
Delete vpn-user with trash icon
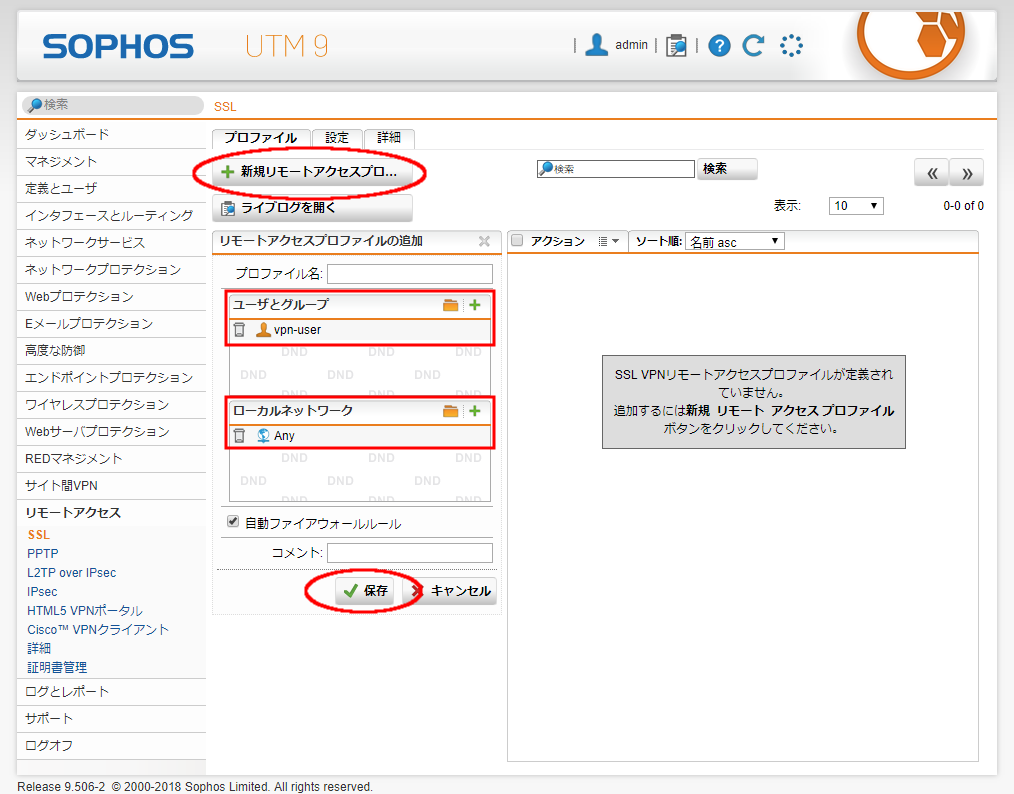pyautogui.click(x=240, y=330)
